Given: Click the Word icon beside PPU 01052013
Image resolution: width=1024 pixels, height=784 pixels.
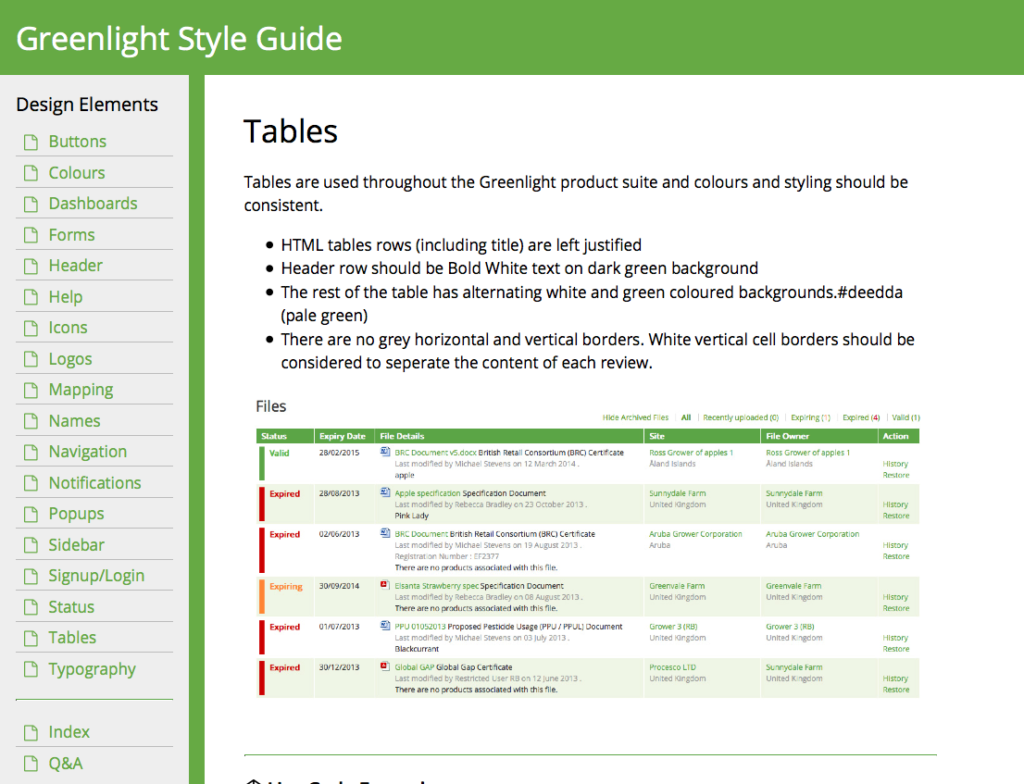Looking at the screenshot, I should point(384,627).
